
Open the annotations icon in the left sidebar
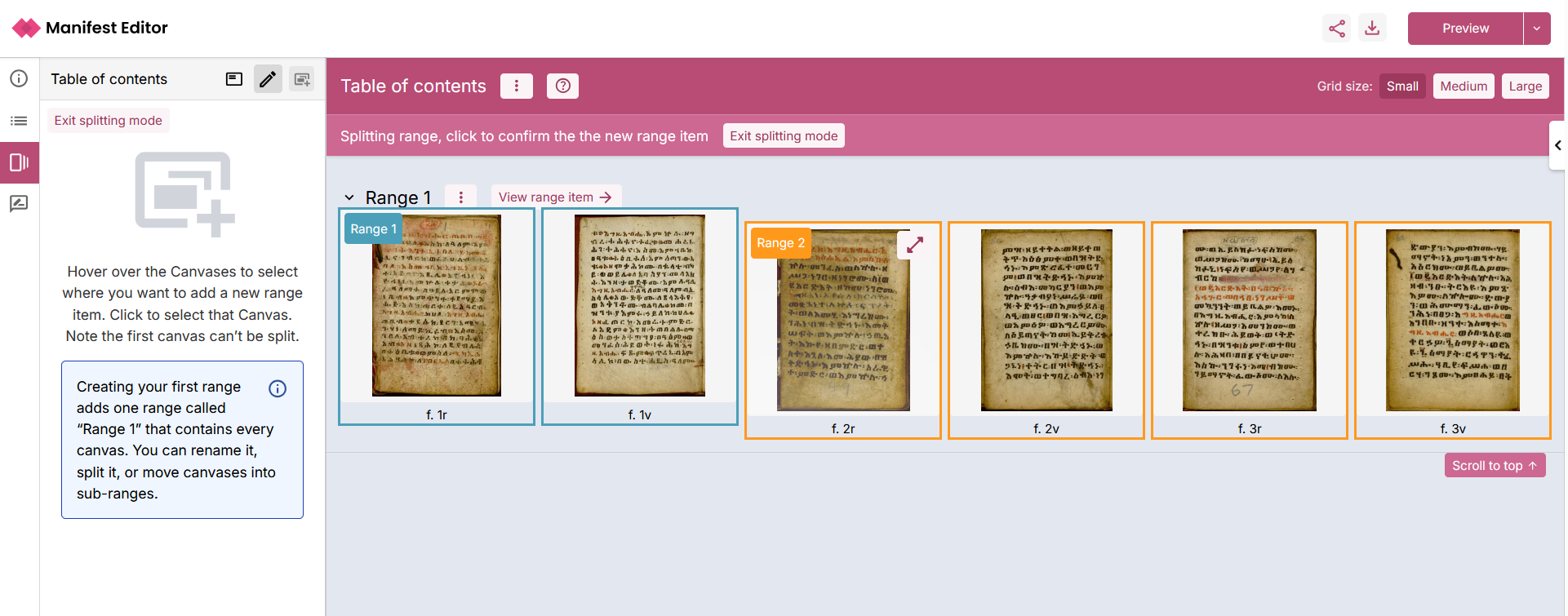19,204
